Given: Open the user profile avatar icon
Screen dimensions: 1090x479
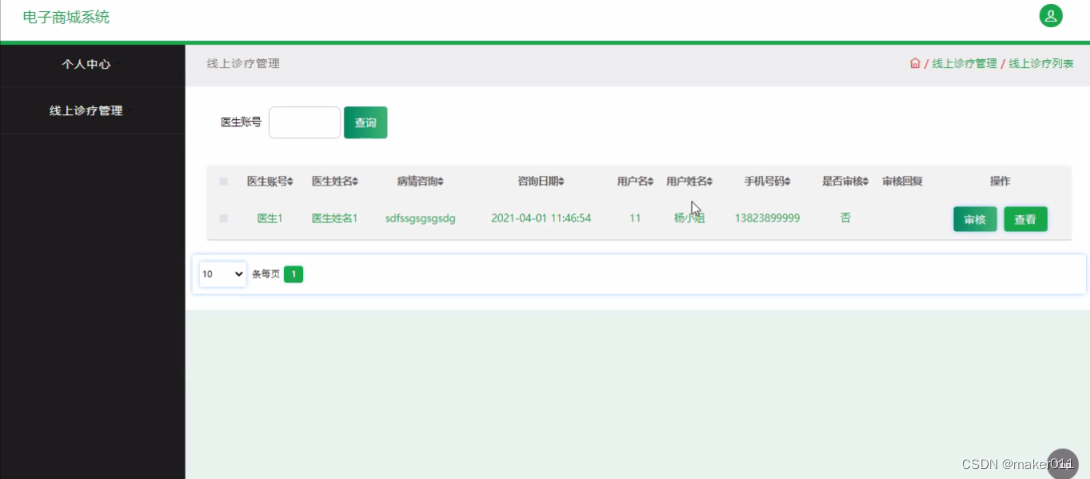Looking at the screenshot, I should pos(1050,15).
